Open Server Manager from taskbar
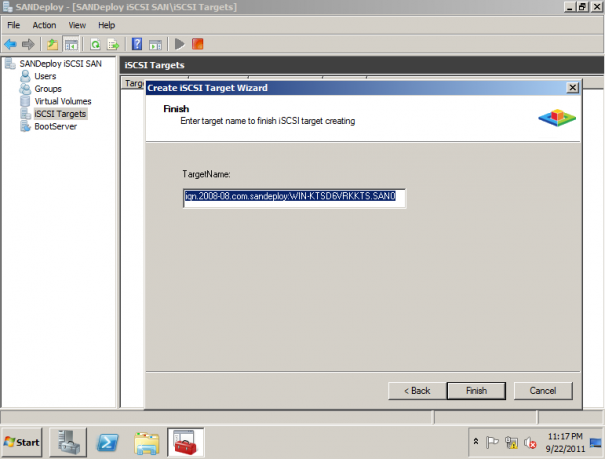The width and height of the screenshot is (605, 459). pyautogui.click(x=68, y=442)
